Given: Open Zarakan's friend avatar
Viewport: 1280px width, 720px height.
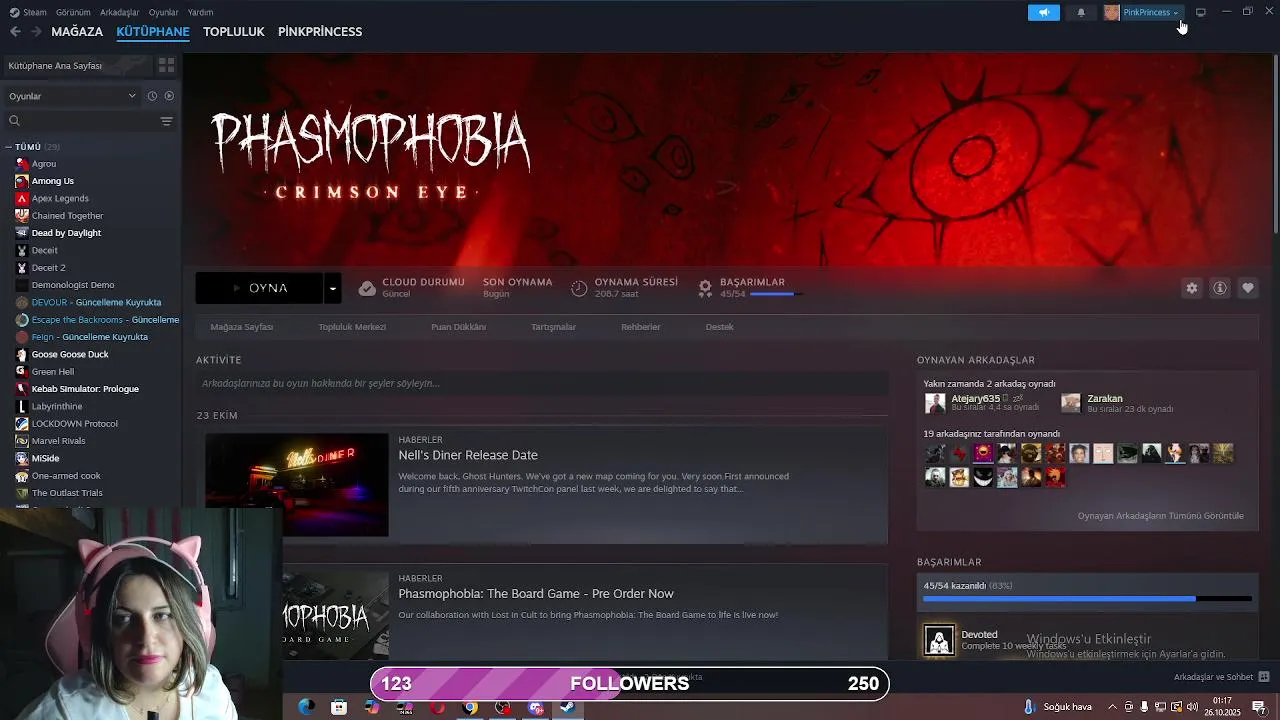Looking at the screenshot, I should pos(1071,403).
